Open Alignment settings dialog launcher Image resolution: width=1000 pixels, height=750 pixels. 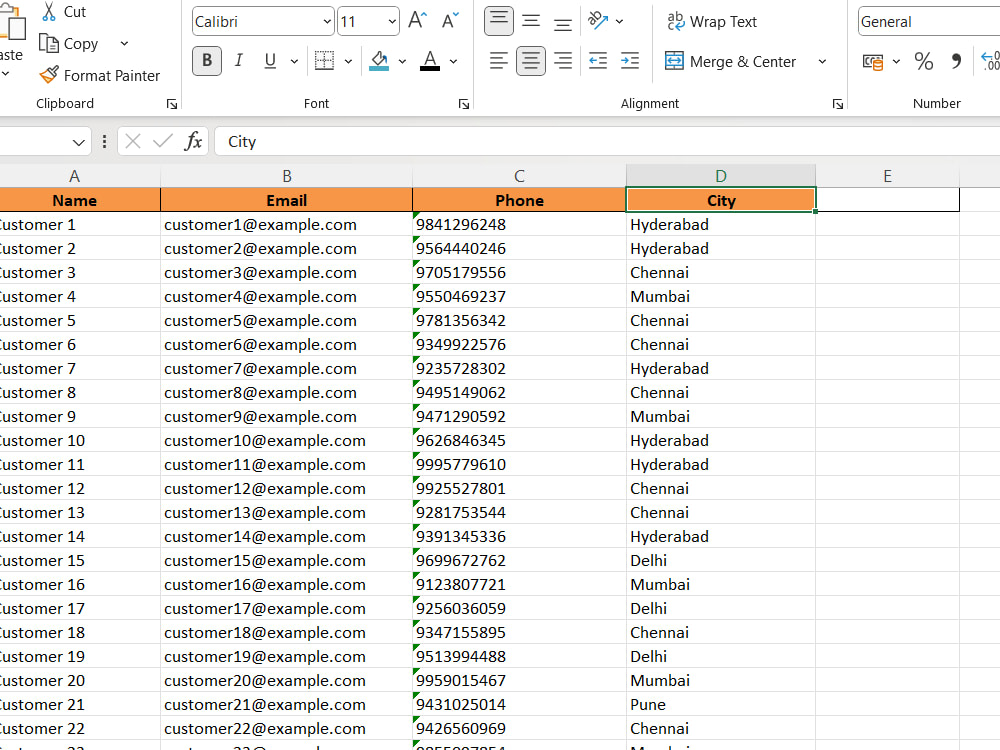click(x=837, y=104)
